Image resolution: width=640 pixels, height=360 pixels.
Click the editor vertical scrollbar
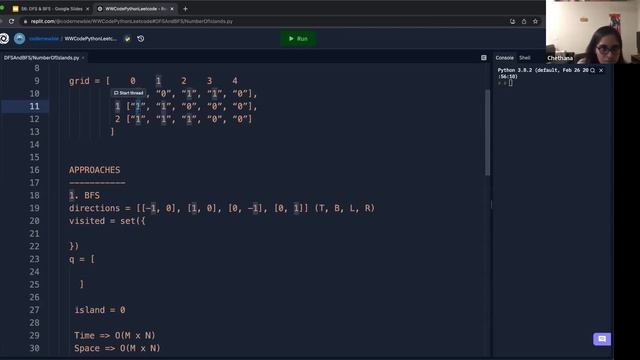coord(487,133)
